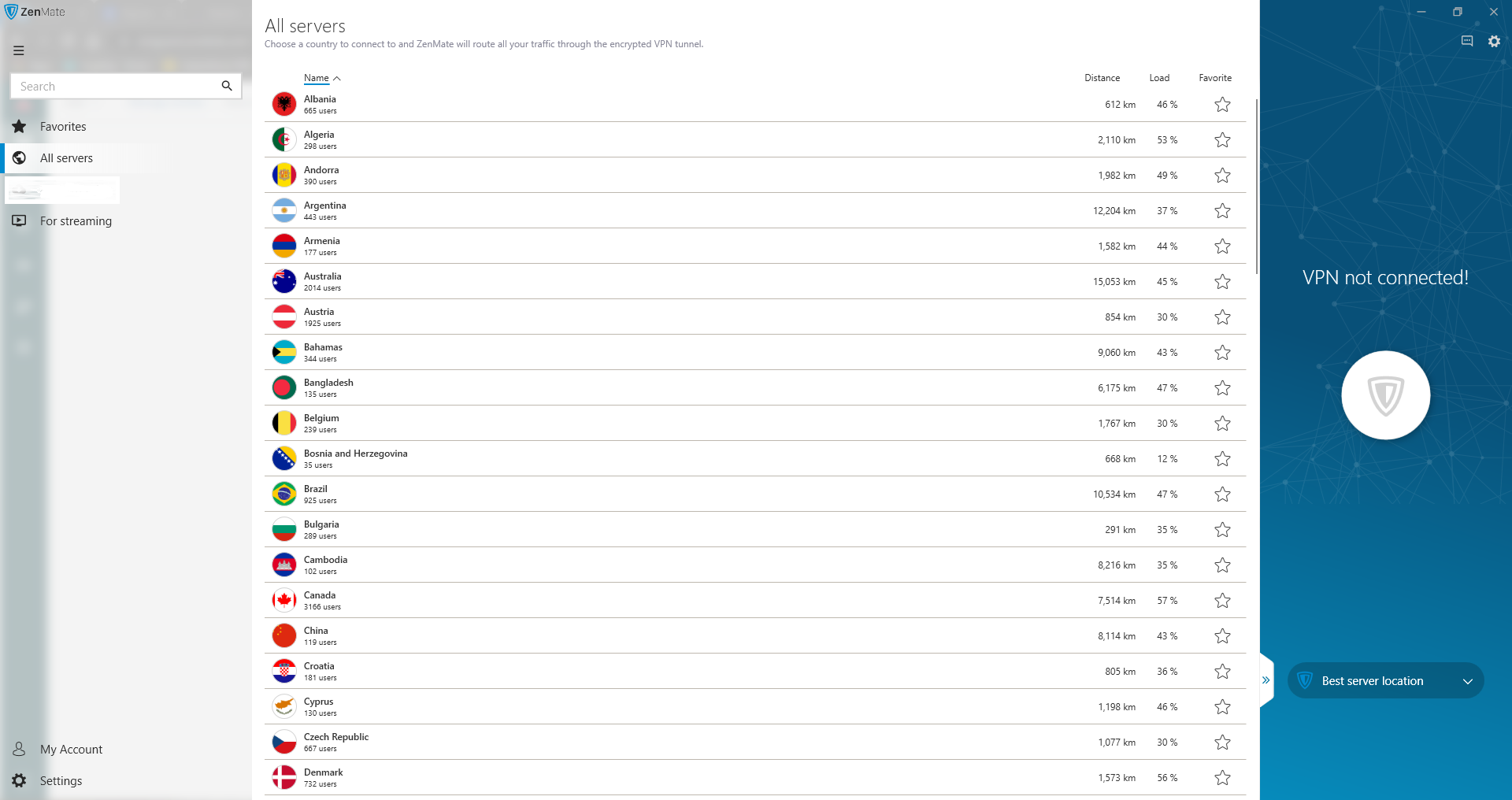
Task: Click the Belgium flag icon
Action: pos(284,423)
